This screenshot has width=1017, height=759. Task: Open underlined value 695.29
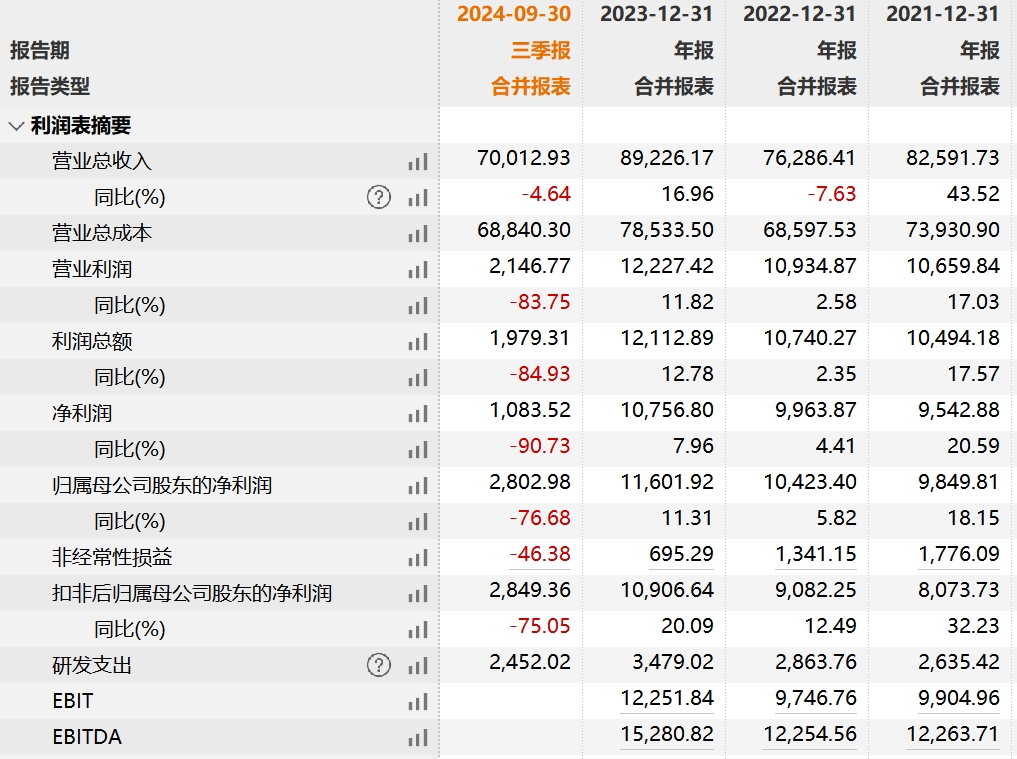682,554
